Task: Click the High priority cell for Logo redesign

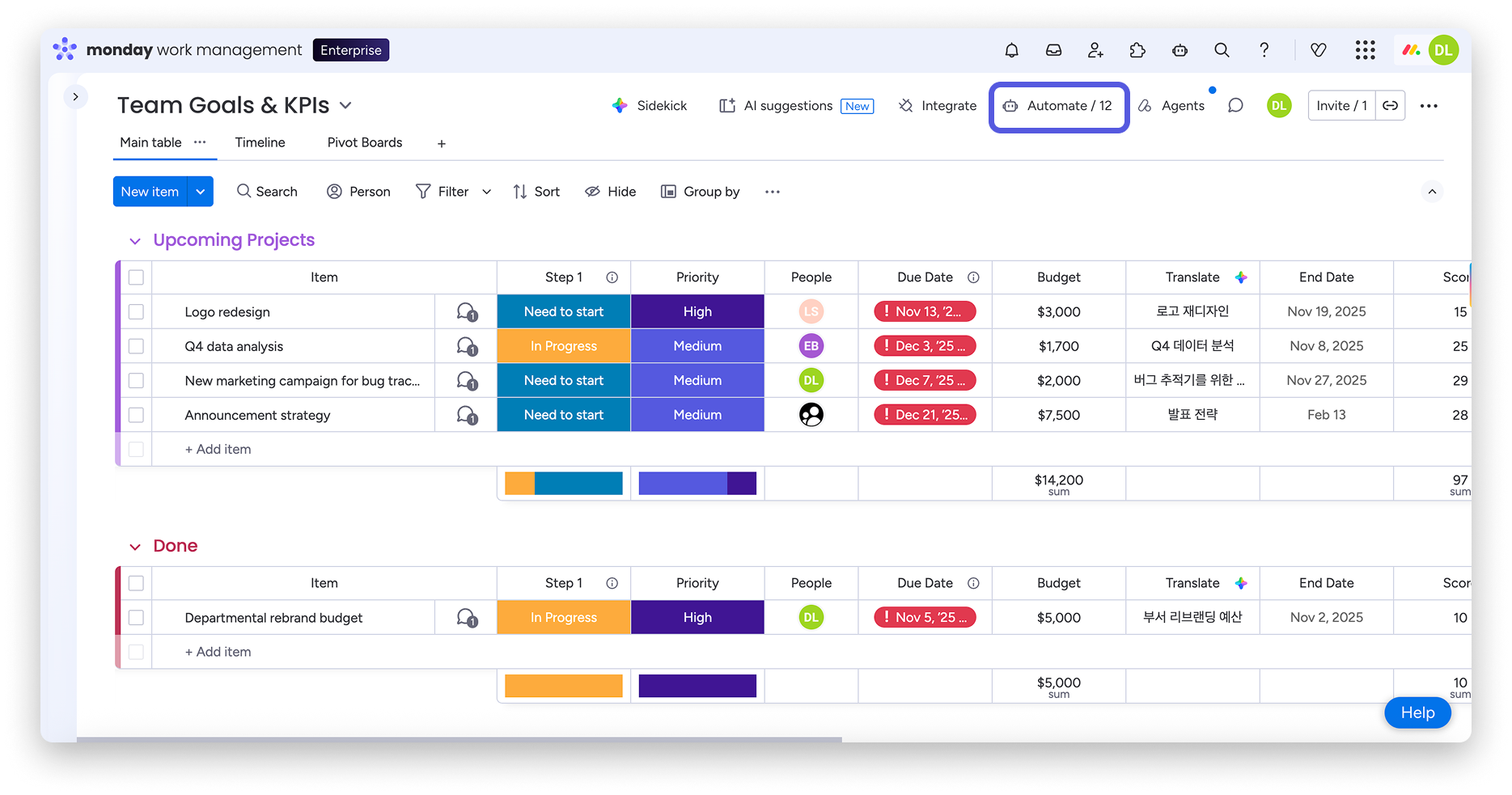Action: tap(697, 312)
